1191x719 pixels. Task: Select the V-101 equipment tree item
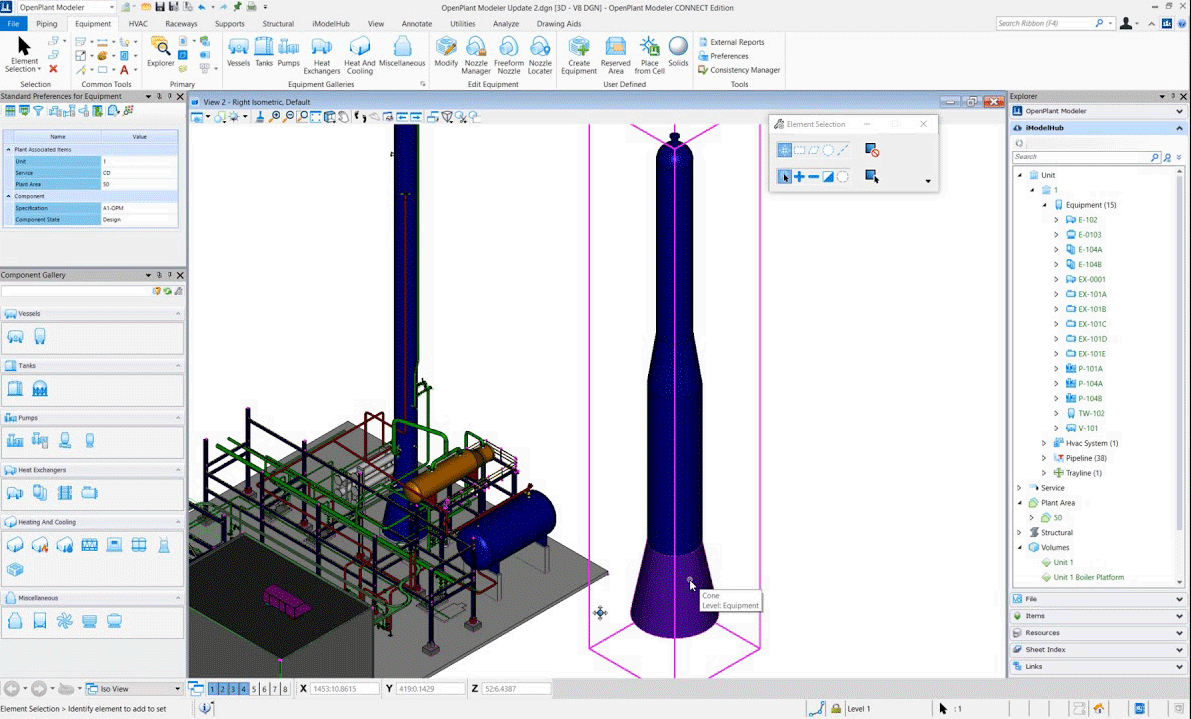point(1087,428)
